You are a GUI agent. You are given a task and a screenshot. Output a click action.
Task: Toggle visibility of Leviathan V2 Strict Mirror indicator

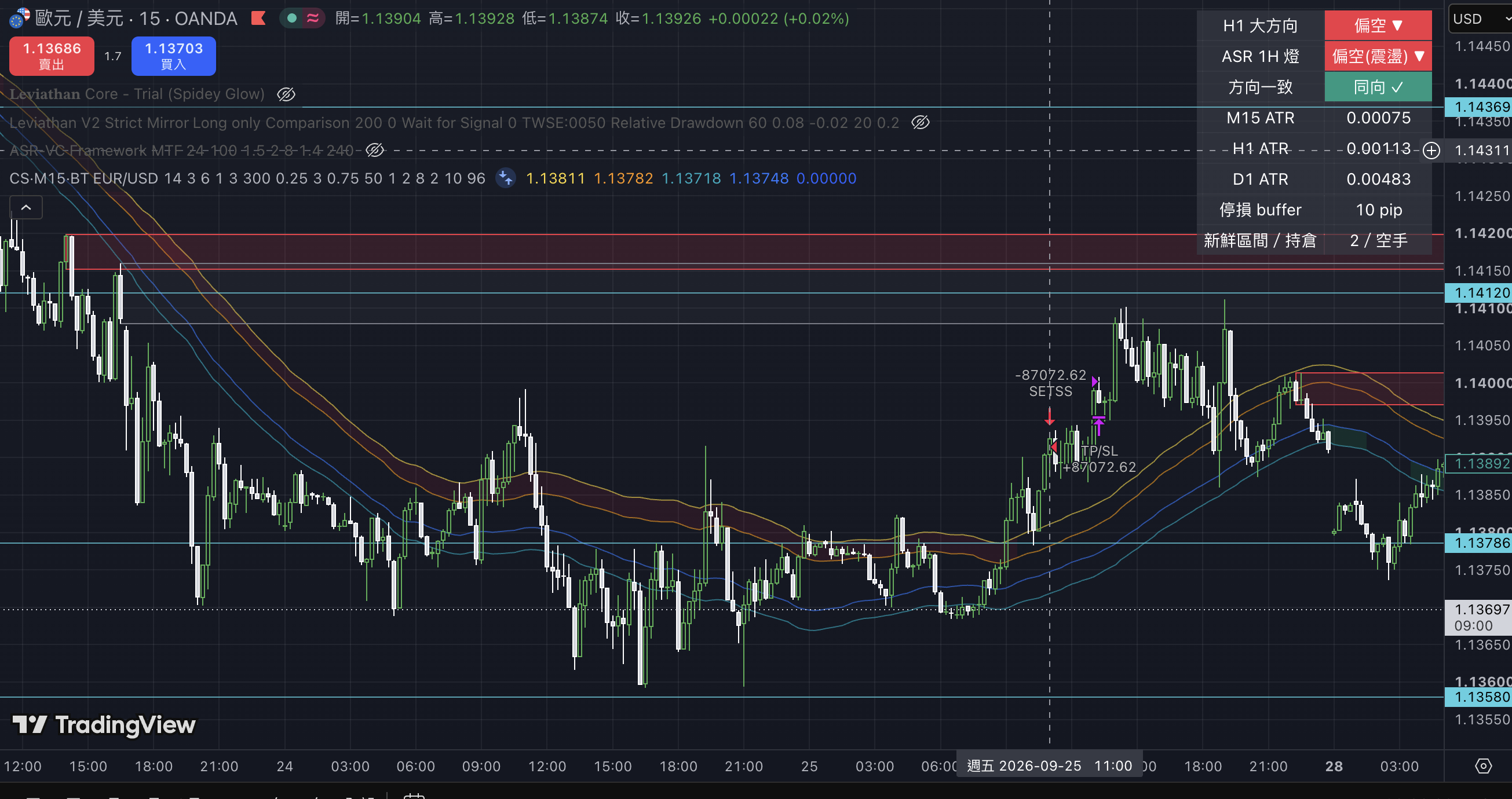921,122
